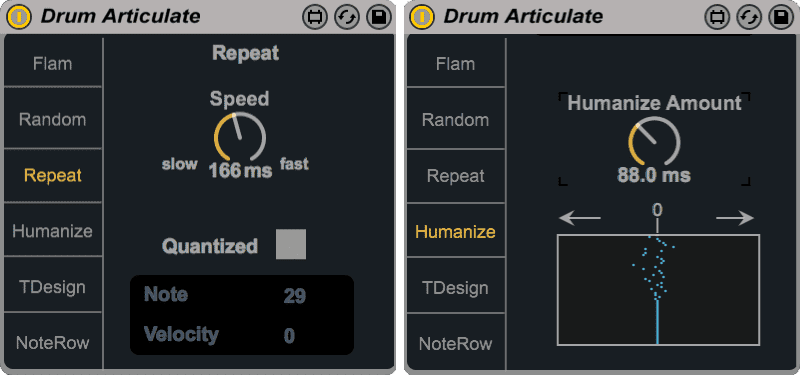Click the Speed knob dial
This screenshot has width=800, height=375.
click(x=240, y=138)
